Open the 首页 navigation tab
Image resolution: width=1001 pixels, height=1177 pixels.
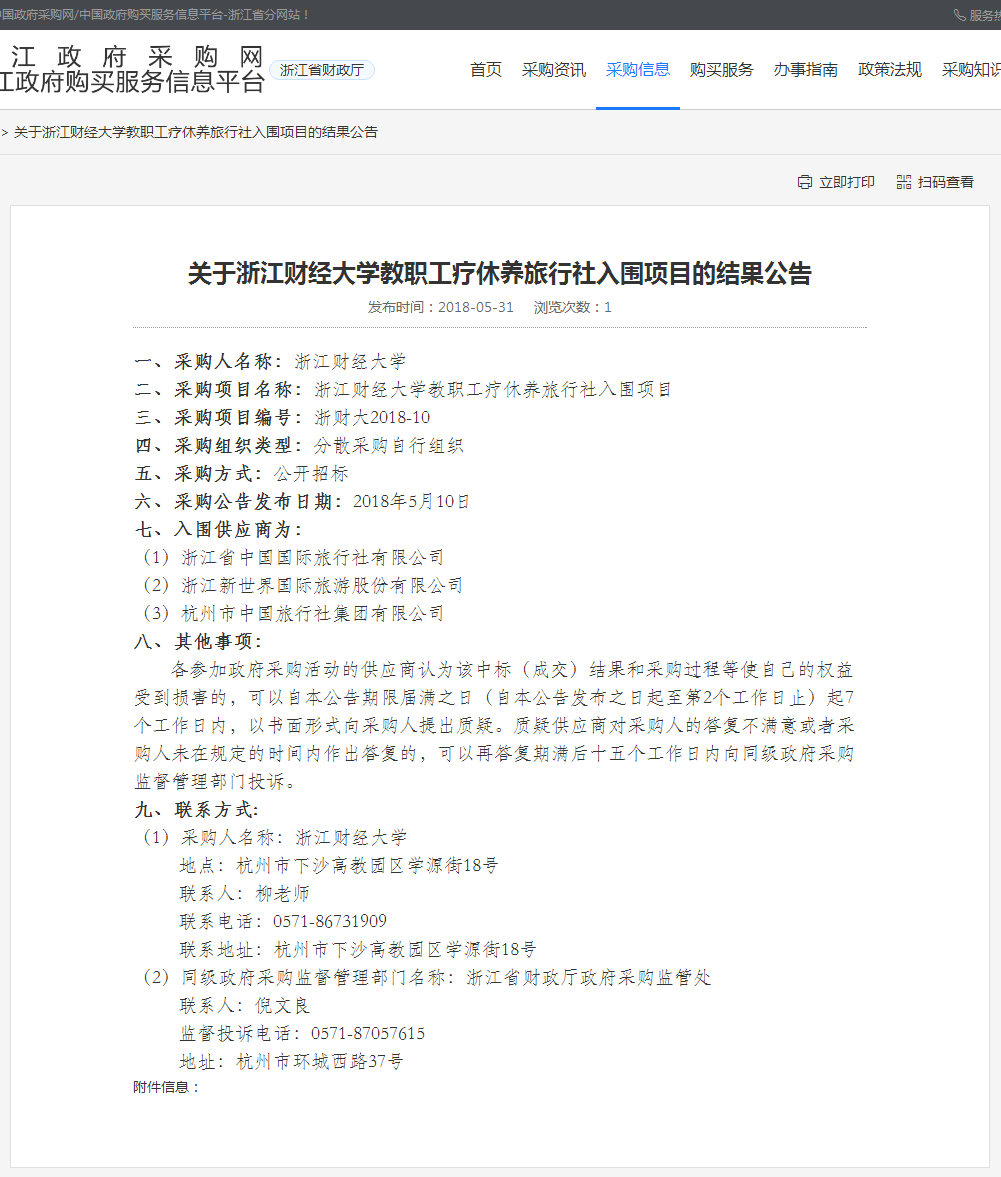pyautogui.click(x=485, y=70)
